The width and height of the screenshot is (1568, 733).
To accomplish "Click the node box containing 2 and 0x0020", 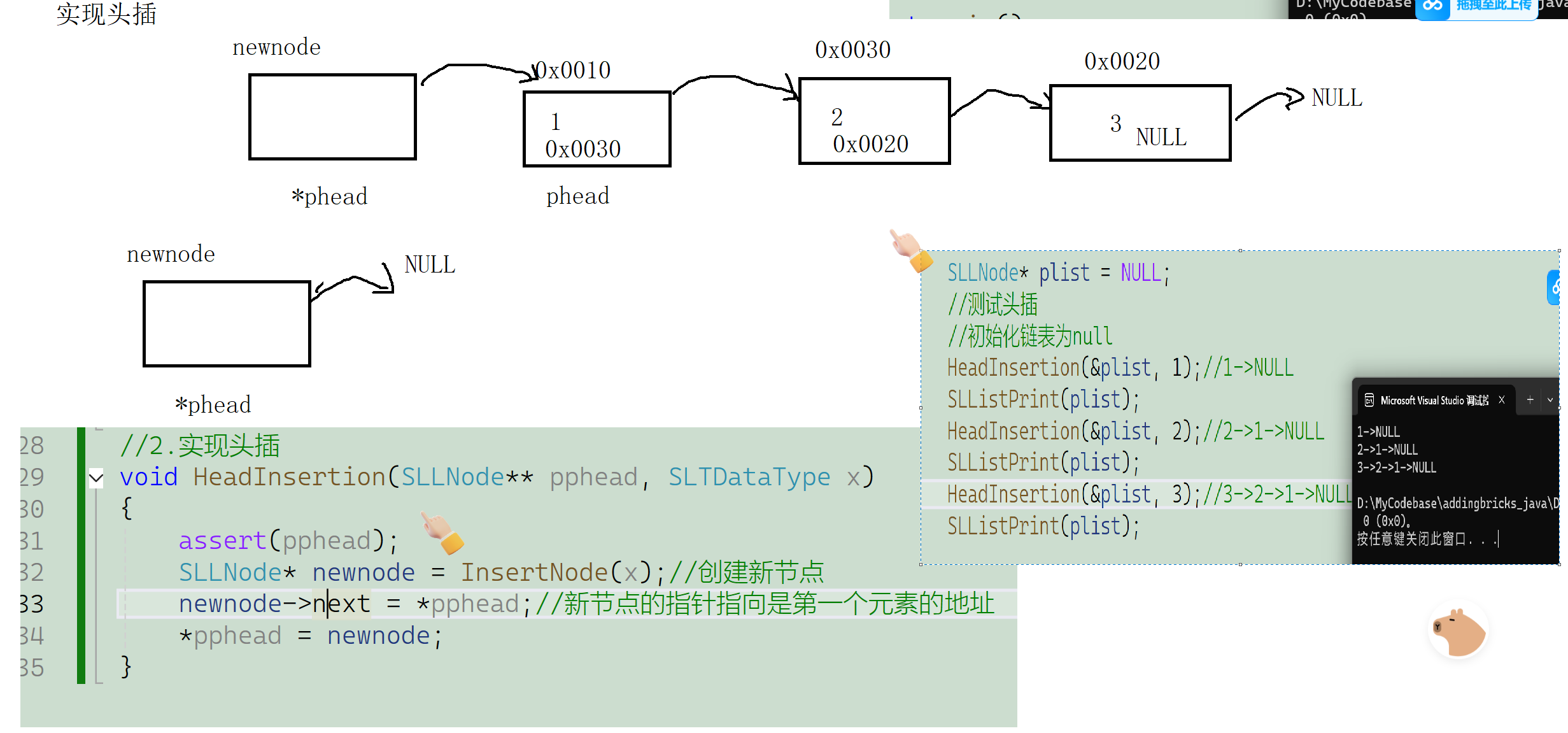I will click(874, 122).
